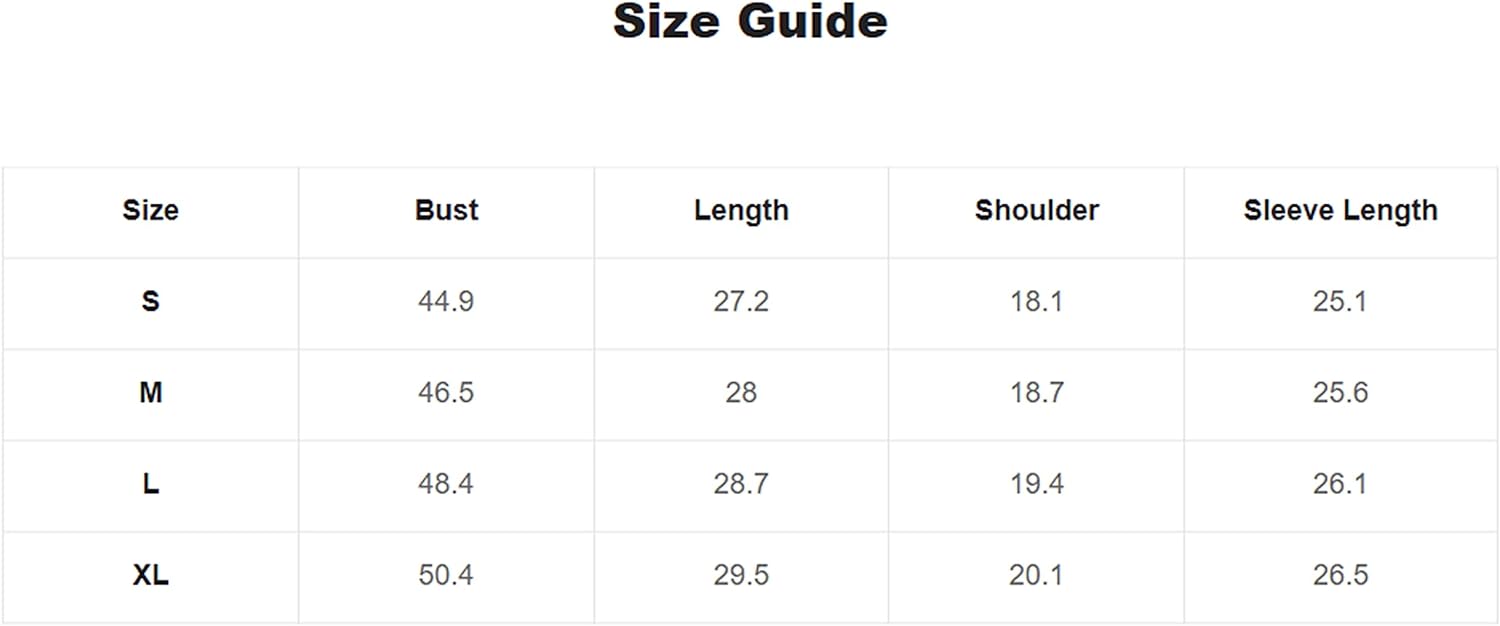
Task: Select the length value 27.2
Action: 741,301
